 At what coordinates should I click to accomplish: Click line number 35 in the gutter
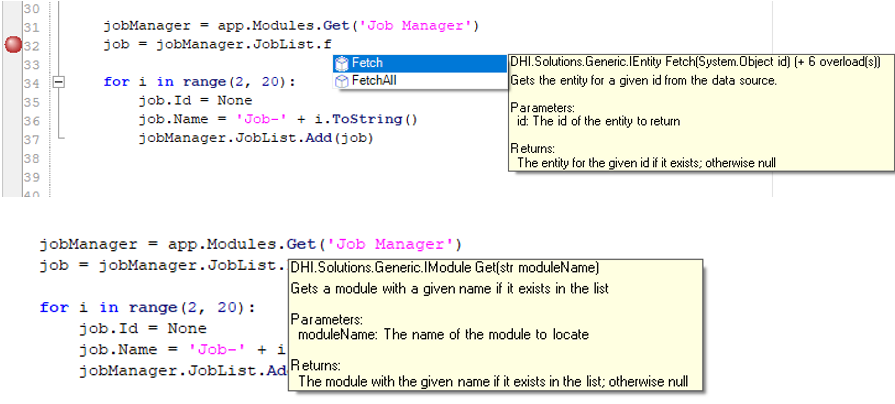pyautogui.click(x=31, y=102)
